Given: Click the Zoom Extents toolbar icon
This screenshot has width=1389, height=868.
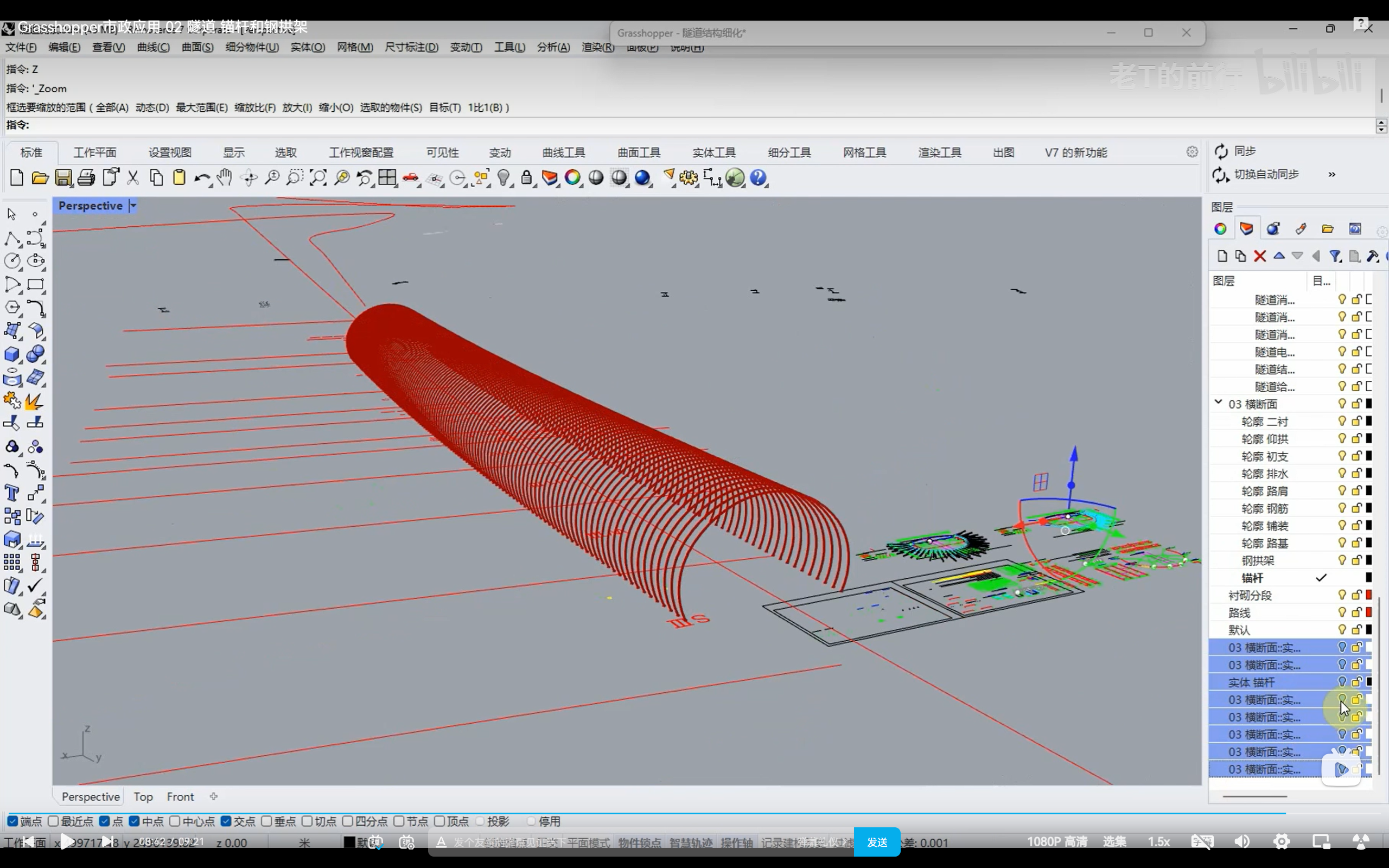Looking at the screenshot, I should click(317, 178).
